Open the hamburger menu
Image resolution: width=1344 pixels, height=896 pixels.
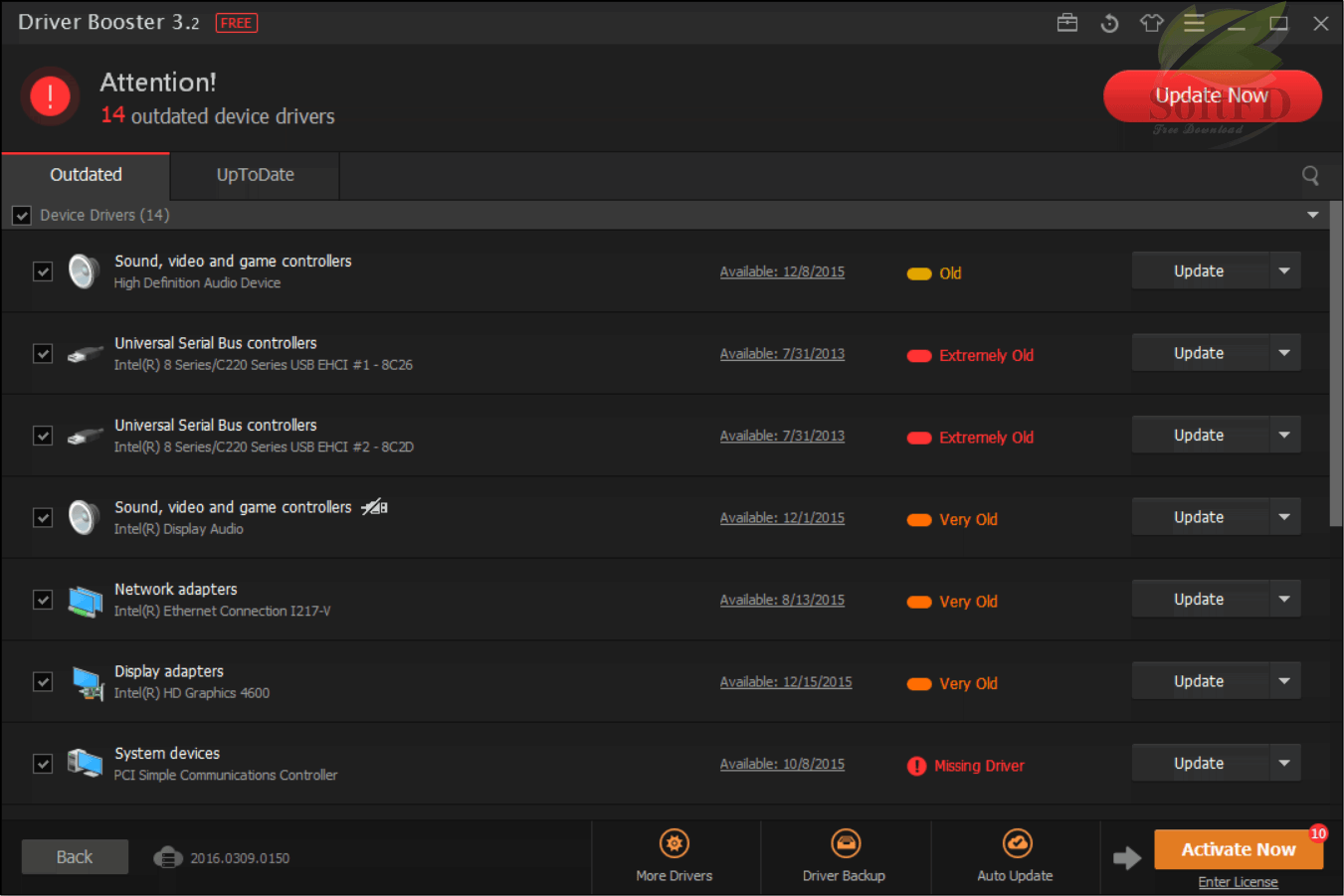point(1193,22)
